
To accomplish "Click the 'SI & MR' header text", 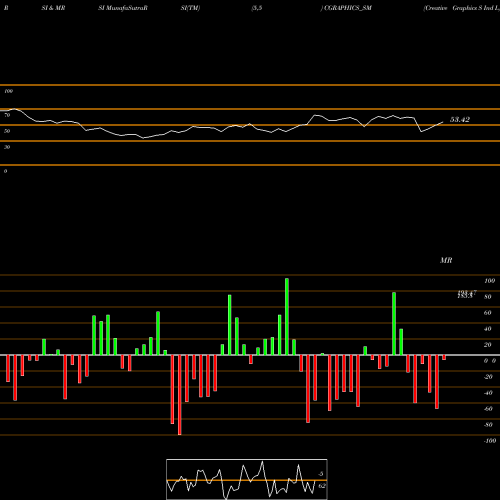I will click(53, 8).
